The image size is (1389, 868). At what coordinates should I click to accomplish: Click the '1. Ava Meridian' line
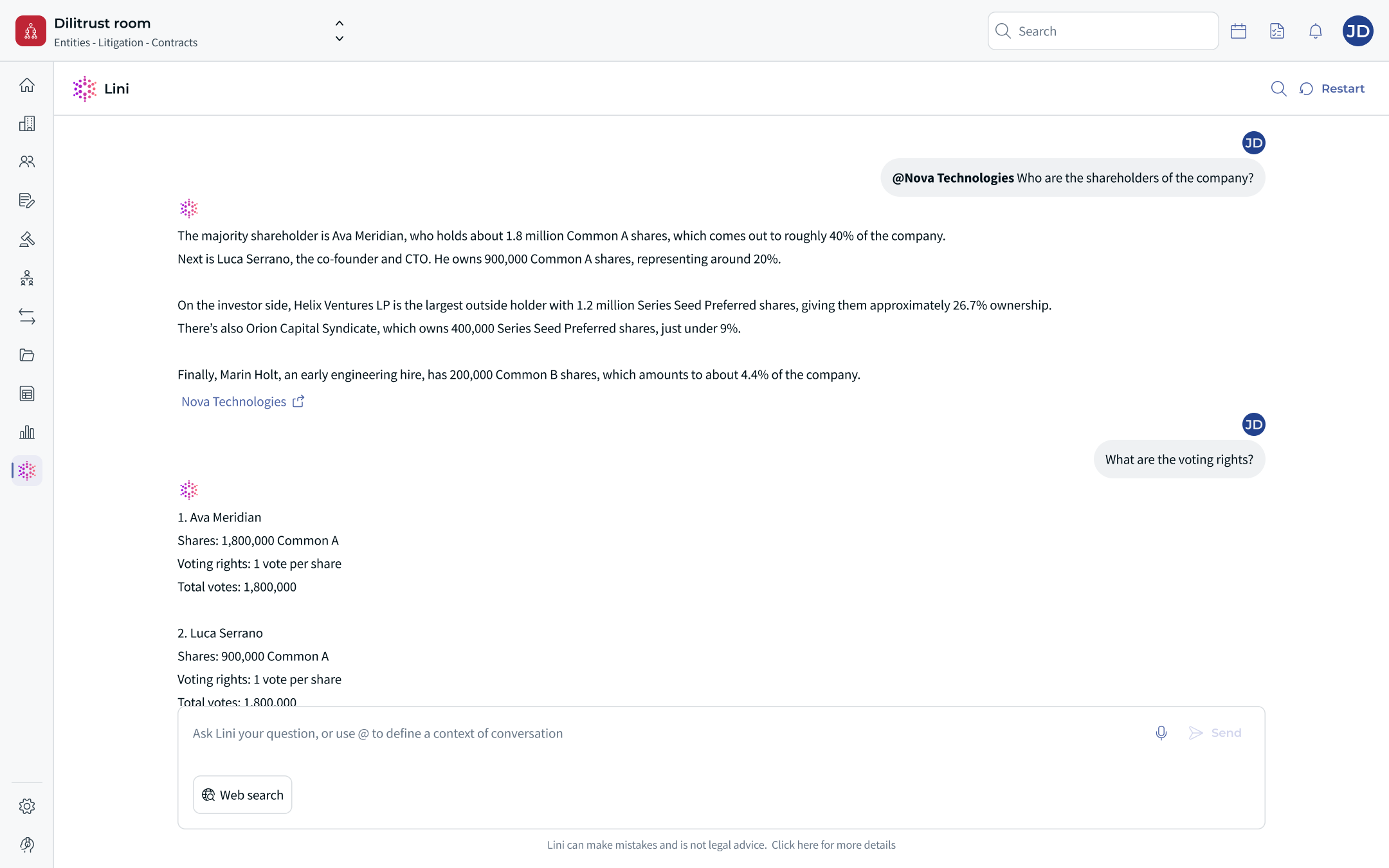coord(219,518)
